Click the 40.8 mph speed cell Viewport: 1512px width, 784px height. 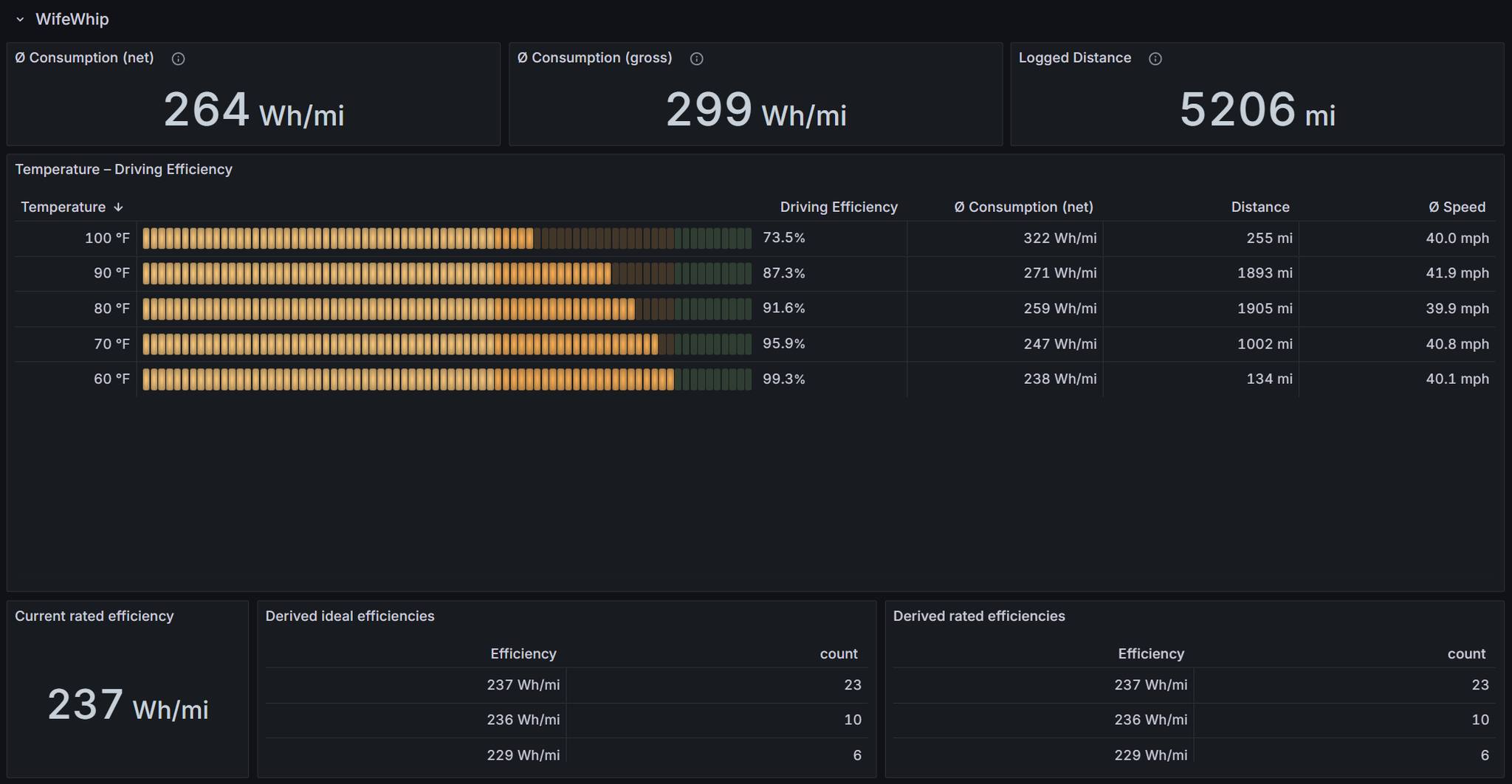tap(1397, 344)
